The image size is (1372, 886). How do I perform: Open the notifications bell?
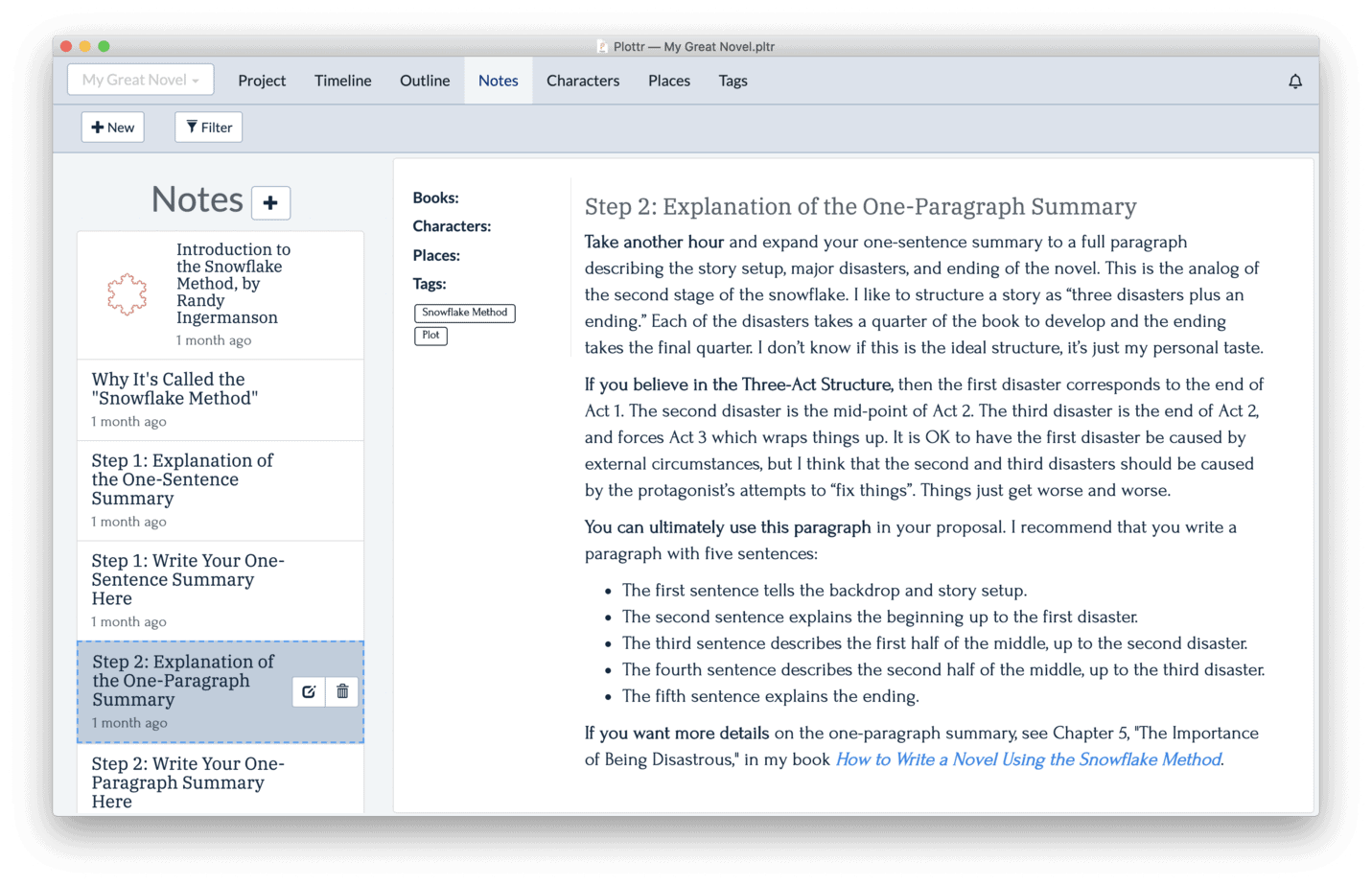[x=1294, y=82]
